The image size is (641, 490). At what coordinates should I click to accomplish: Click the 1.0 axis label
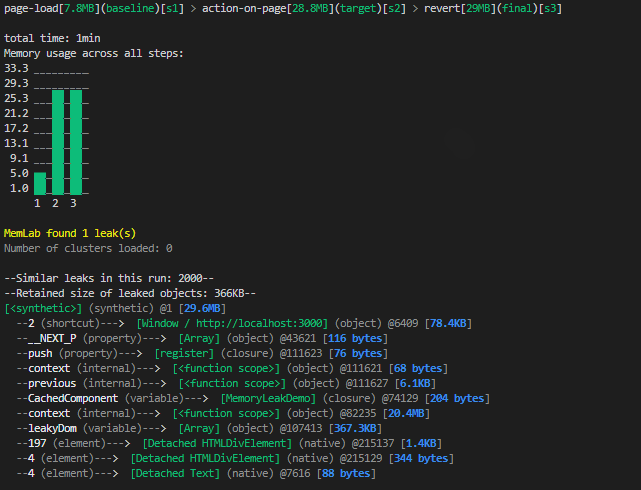point(19,188)
